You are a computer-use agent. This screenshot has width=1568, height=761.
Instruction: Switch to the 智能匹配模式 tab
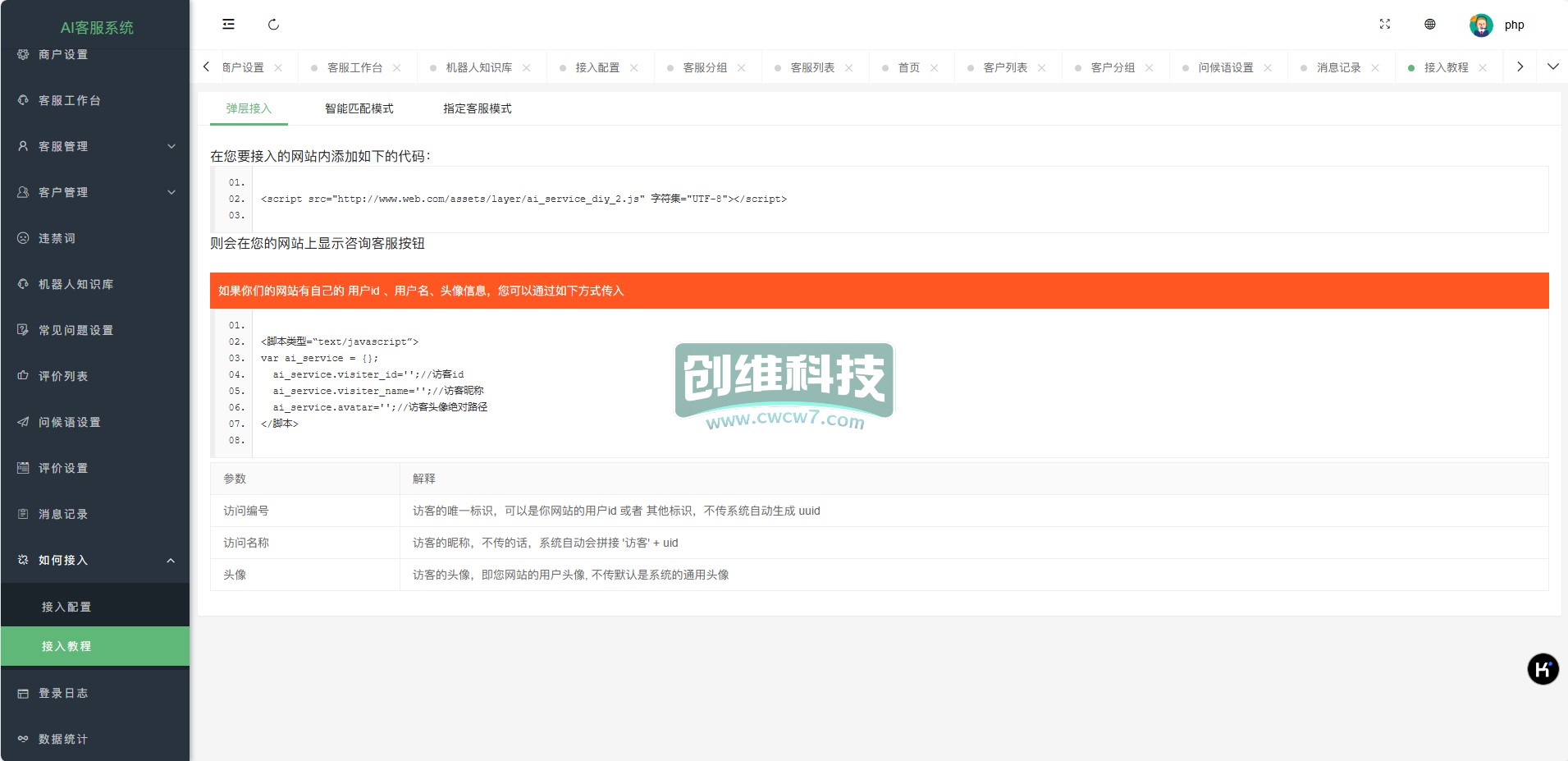pos(359,108)
